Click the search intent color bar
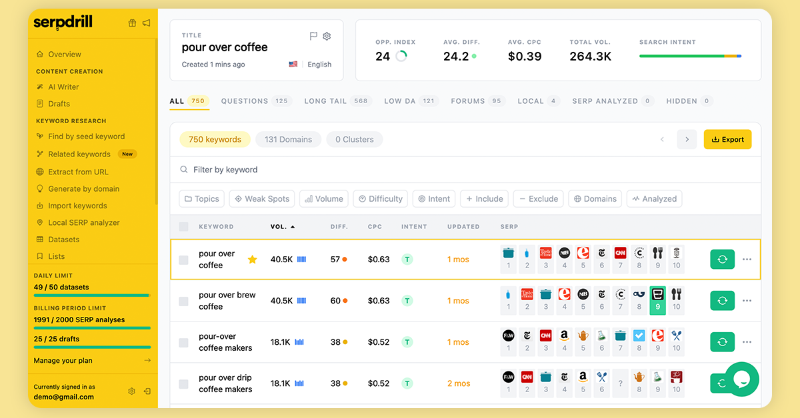 pos(690,56)
